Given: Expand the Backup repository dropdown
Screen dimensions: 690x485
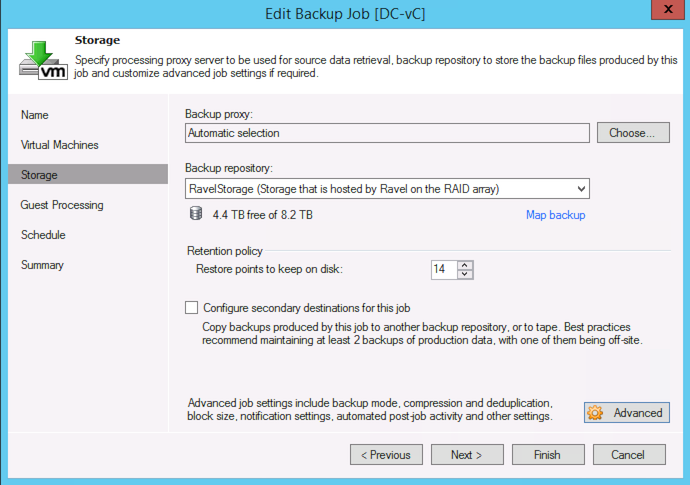Looking at the screenshot, I should coord(581,188).
